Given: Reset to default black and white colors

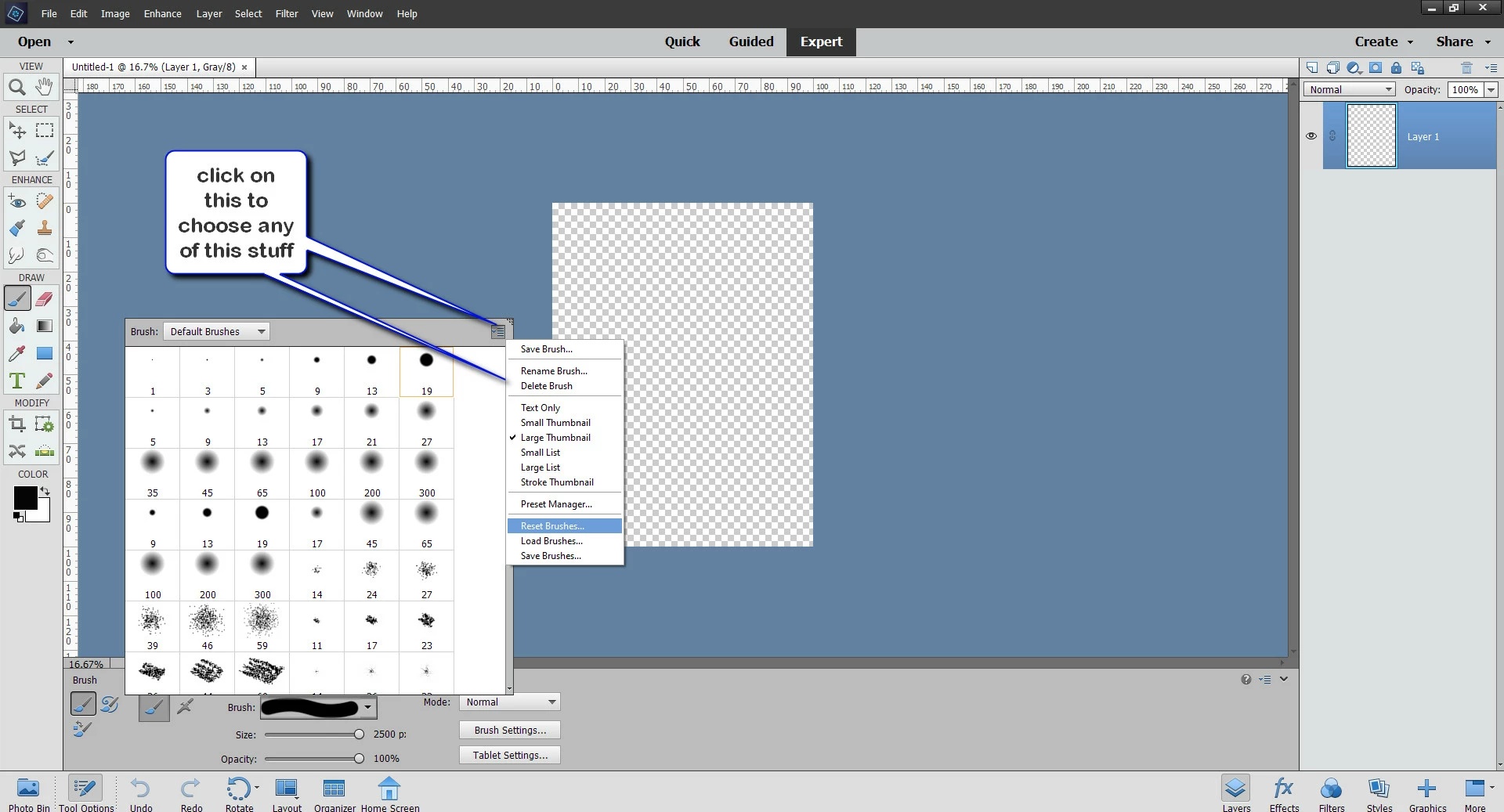Looking at the screenshot, I should [x=18, y=517].
